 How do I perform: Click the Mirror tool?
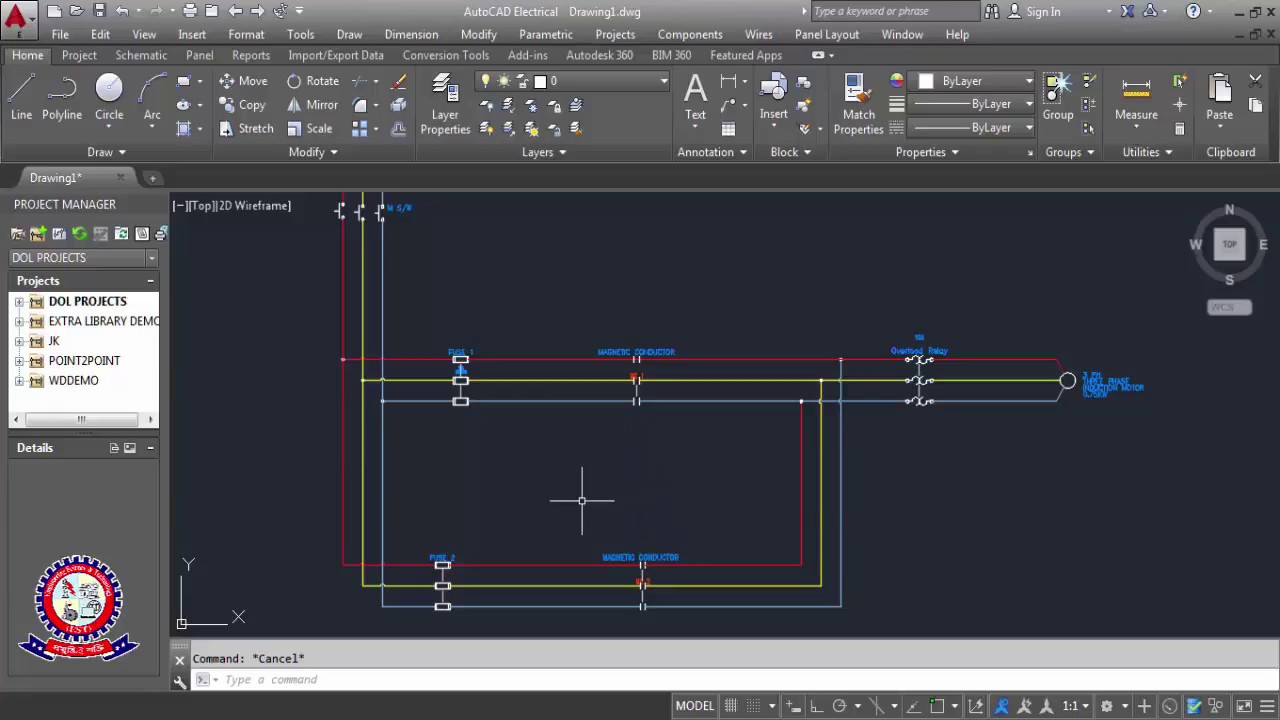click(312, 105)
